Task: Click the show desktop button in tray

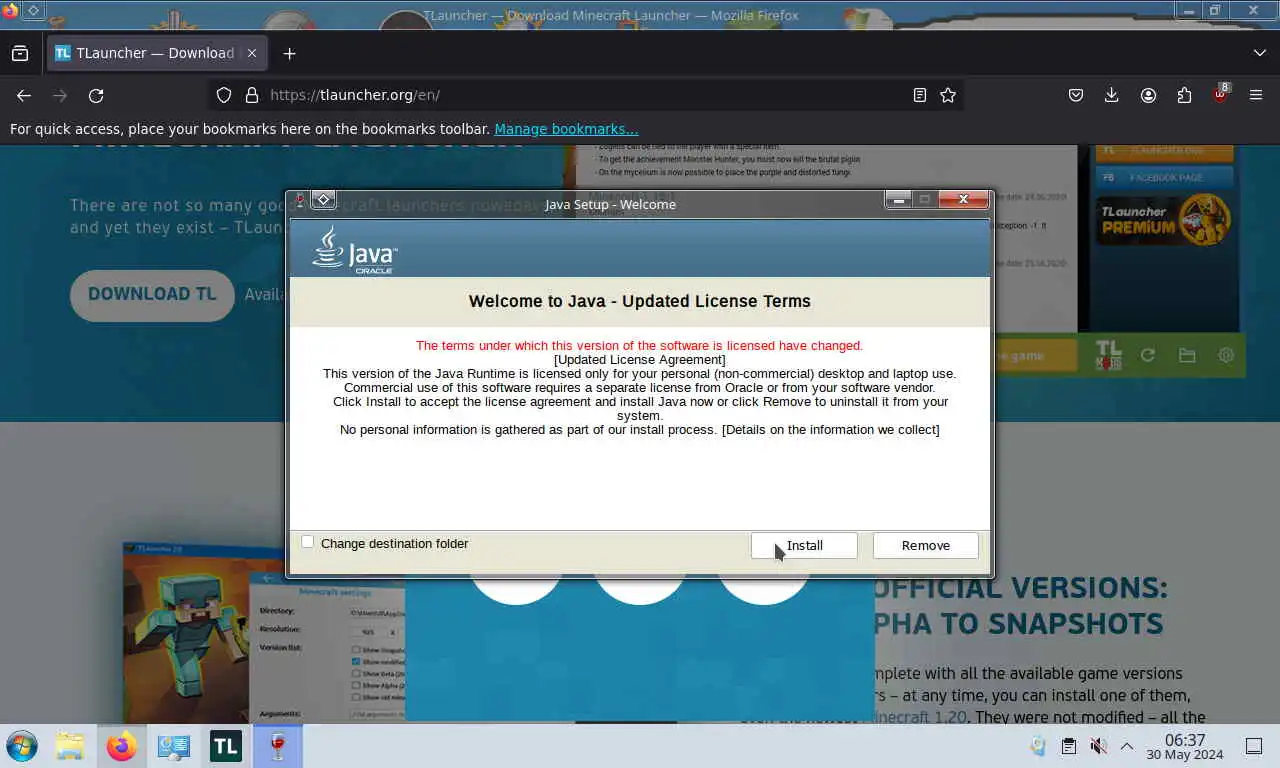Action: [1254, 746]
